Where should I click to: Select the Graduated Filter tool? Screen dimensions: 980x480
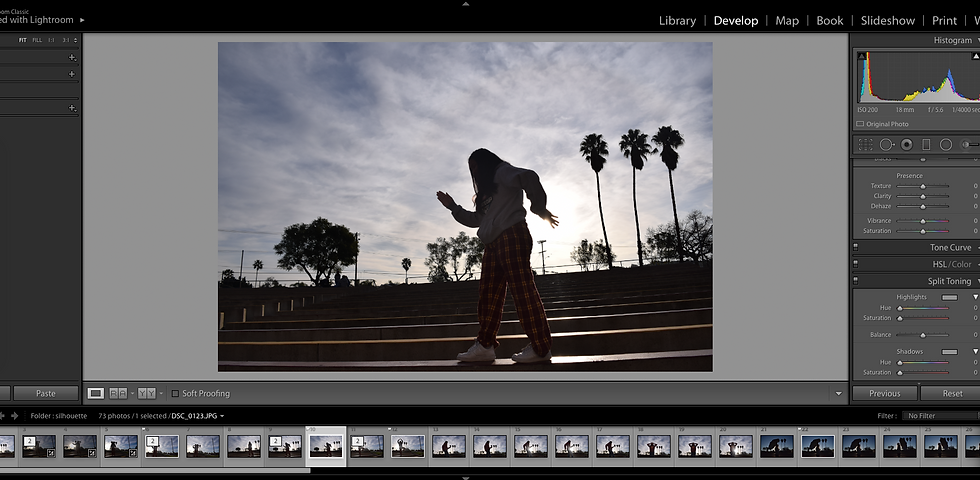coord(926,144)
